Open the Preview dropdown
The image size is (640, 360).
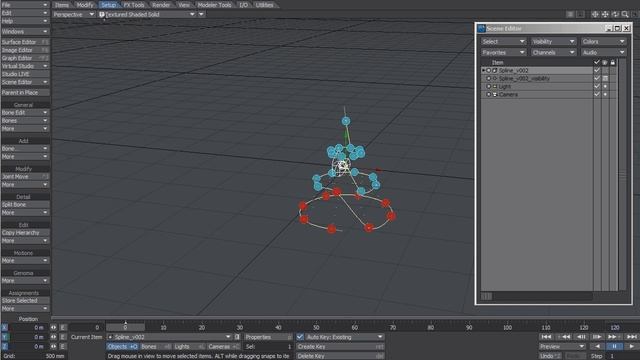562,346
